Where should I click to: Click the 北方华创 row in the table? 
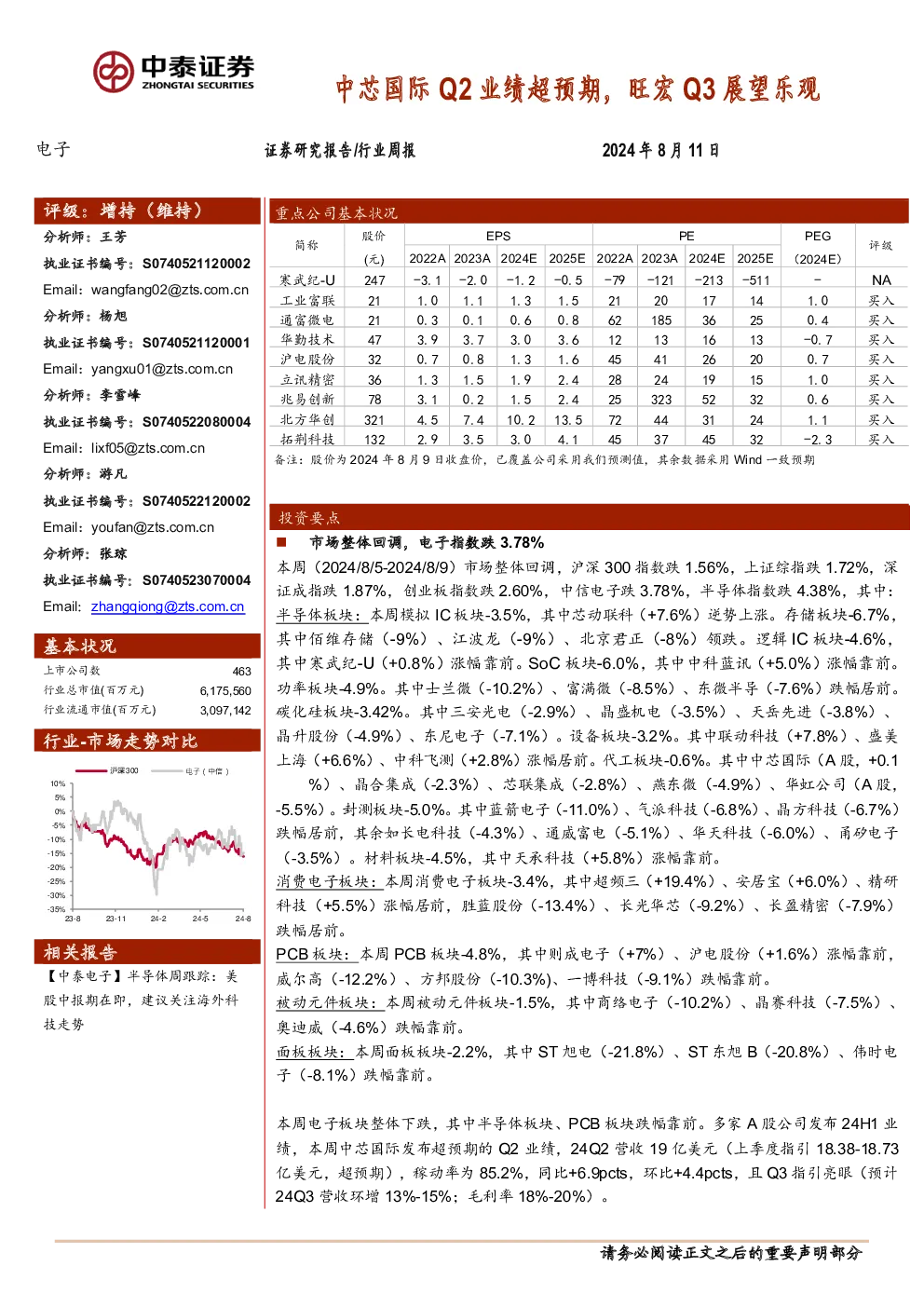coord(588,419)
